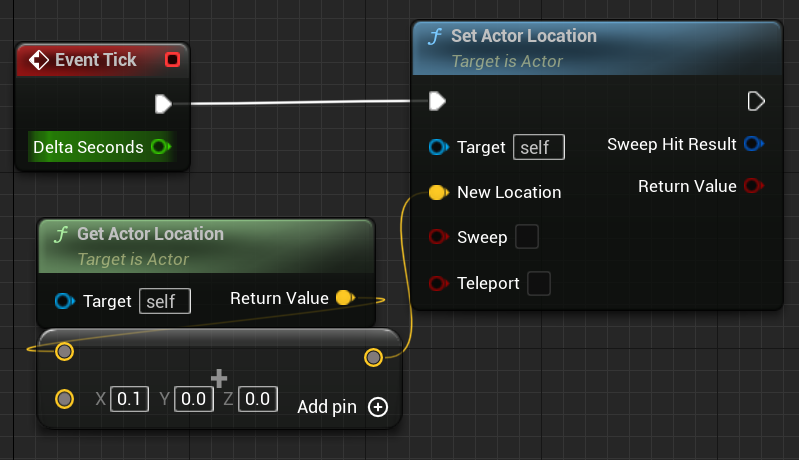Click Event Tick execution output pin
799x460 pixels.
point(163,104)
